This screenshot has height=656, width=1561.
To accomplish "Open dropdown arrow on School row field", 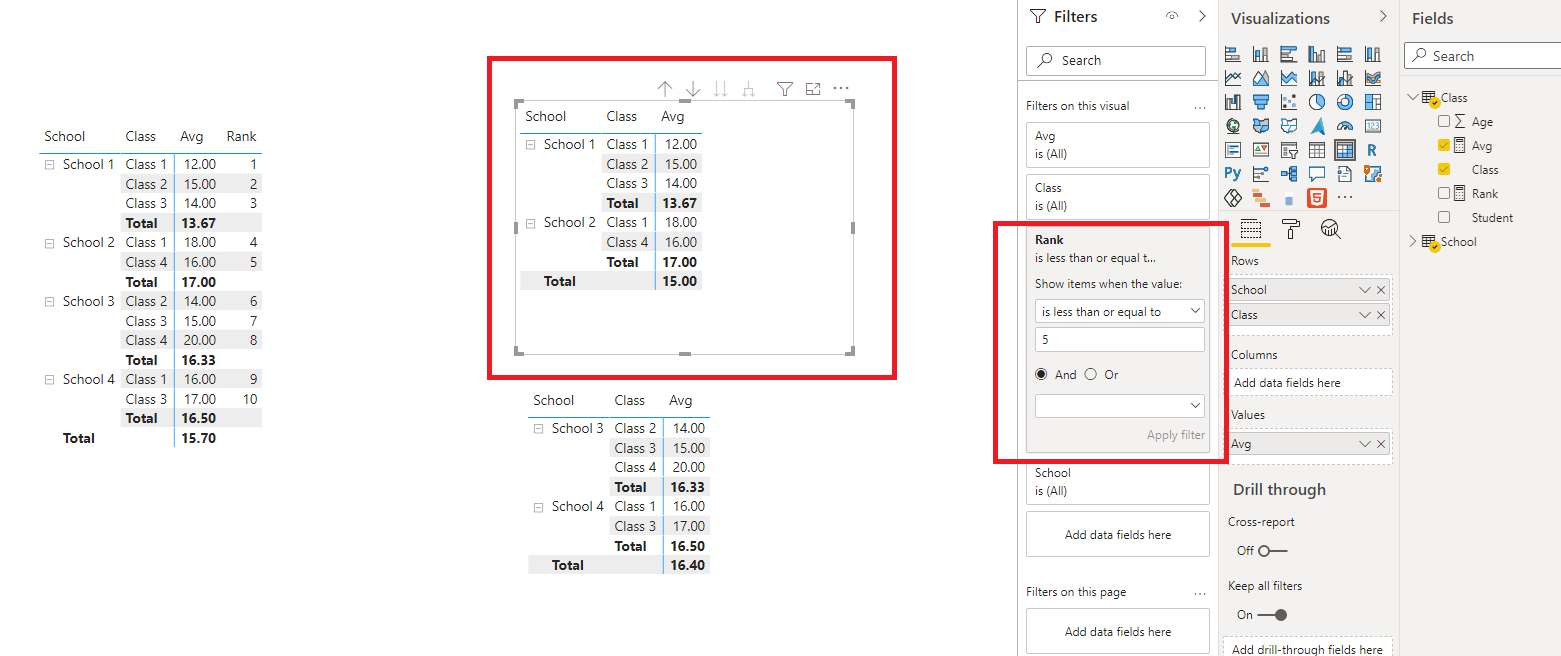I will 1365,290.
